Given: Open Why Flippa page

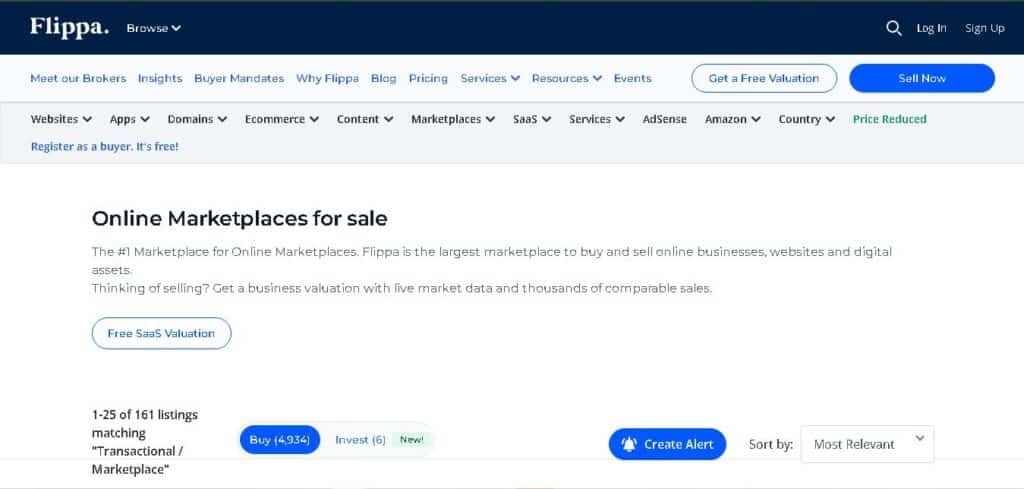Looking at the screenshot, I should coord(327,78).
